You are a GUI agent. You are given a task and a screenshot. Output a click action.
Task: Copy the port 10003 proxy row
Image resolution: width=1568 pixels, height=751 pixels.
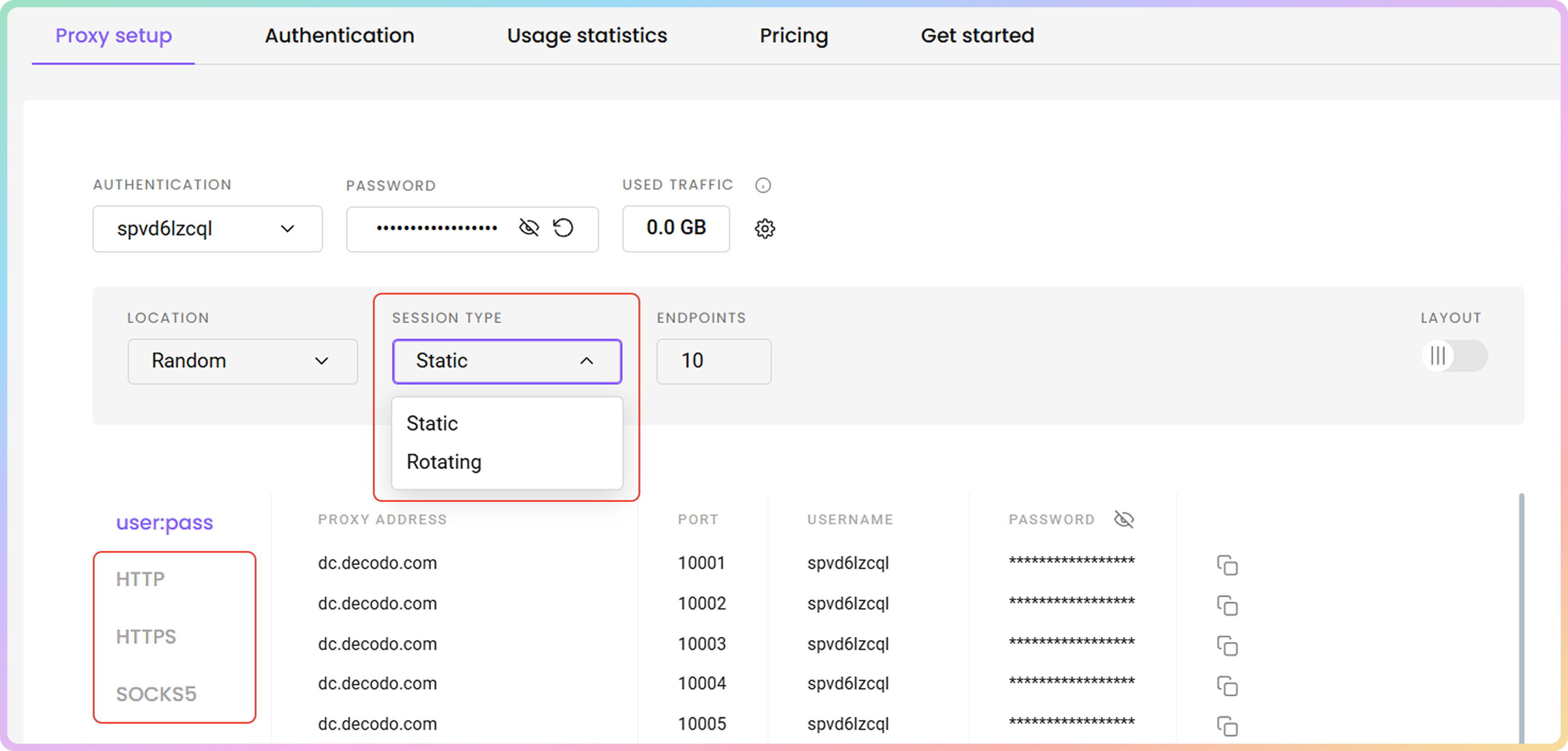[x=1227, y=645]
